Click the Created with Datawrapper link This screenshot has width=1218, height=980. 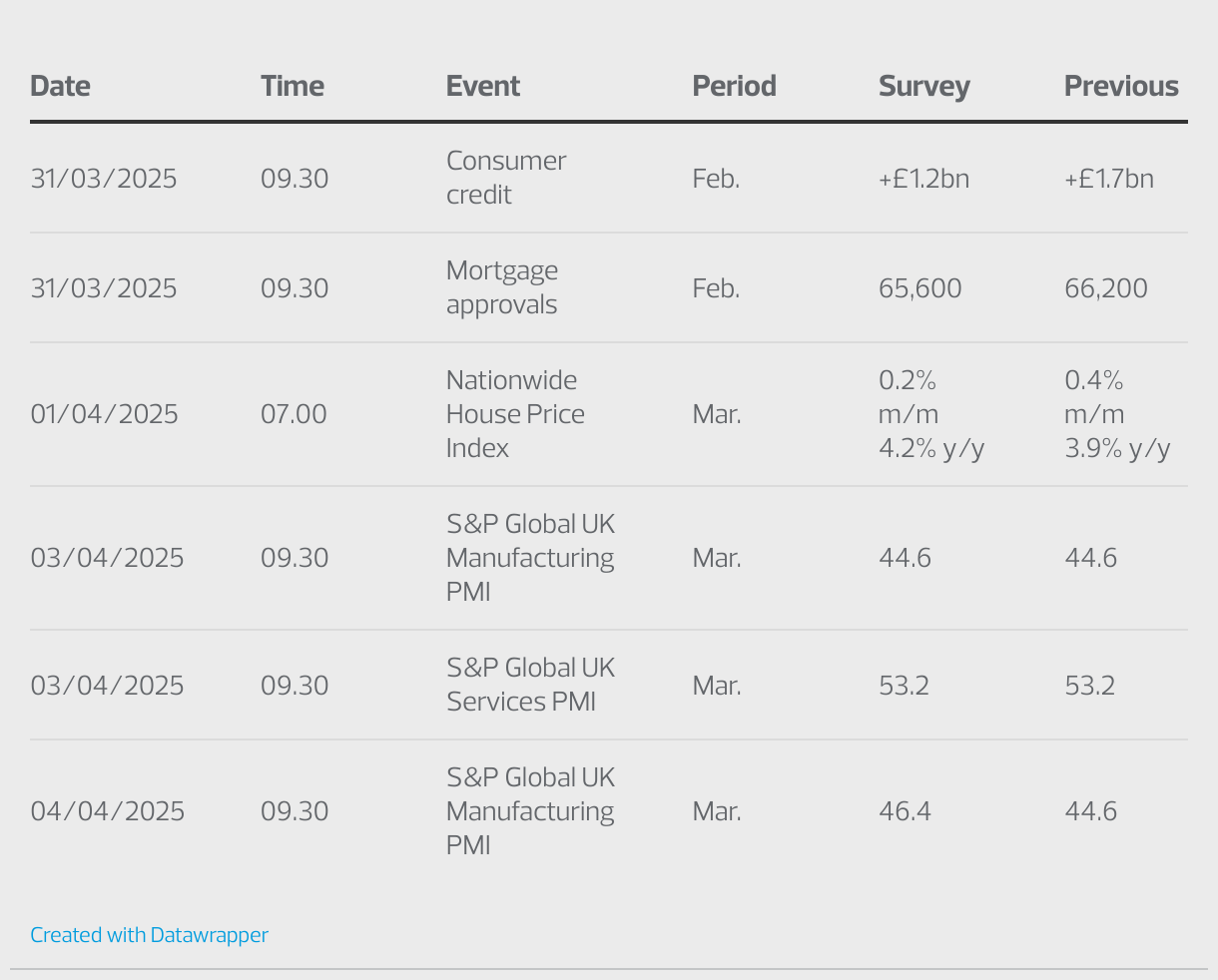[x=149, y=935]
